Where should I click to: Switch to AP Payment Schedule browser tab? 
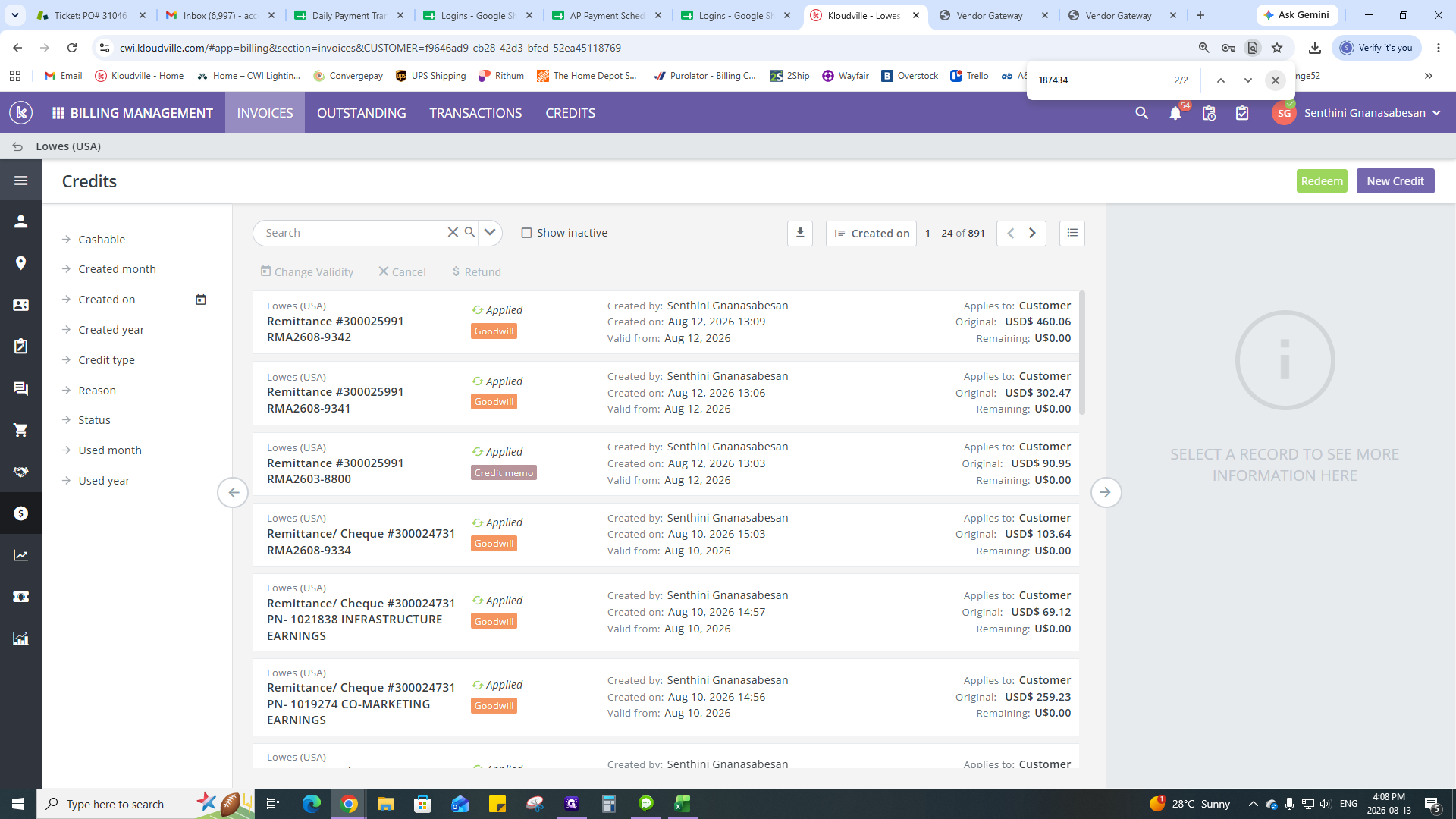607,15
